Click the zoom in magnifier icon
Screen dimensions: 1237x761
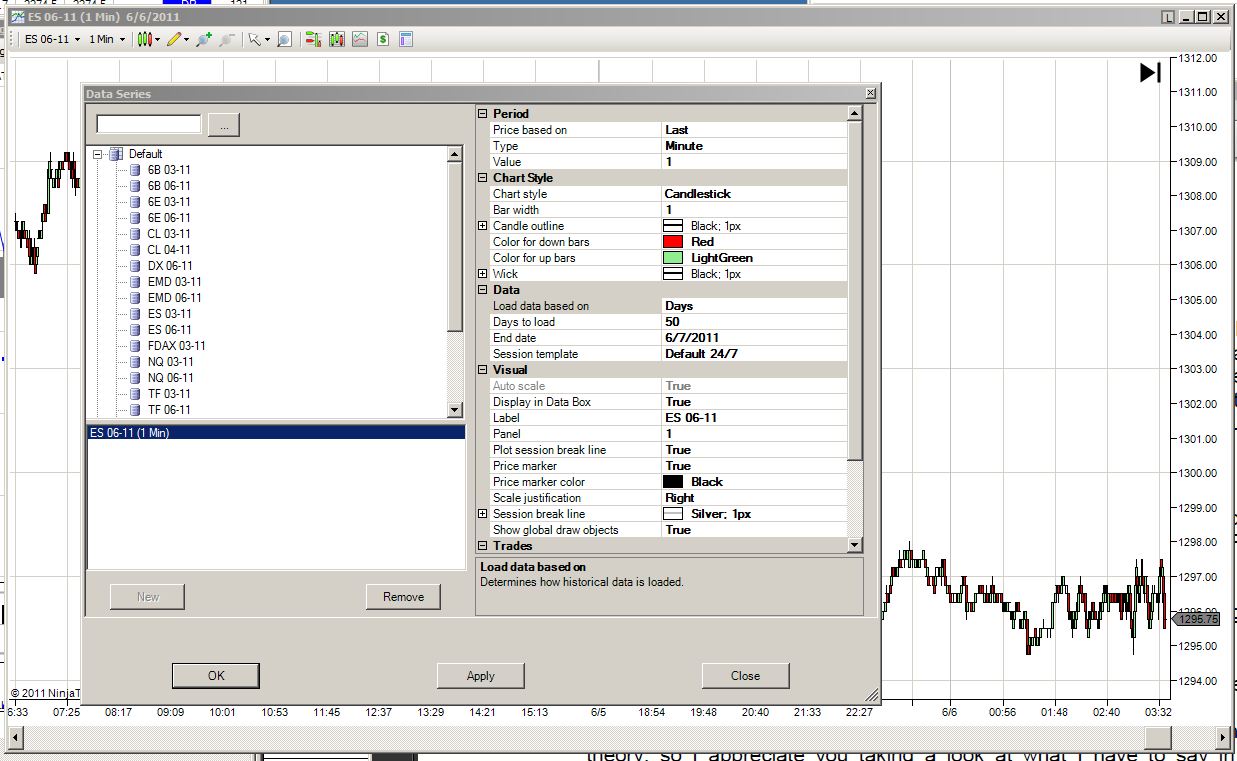tap(204, 39)
